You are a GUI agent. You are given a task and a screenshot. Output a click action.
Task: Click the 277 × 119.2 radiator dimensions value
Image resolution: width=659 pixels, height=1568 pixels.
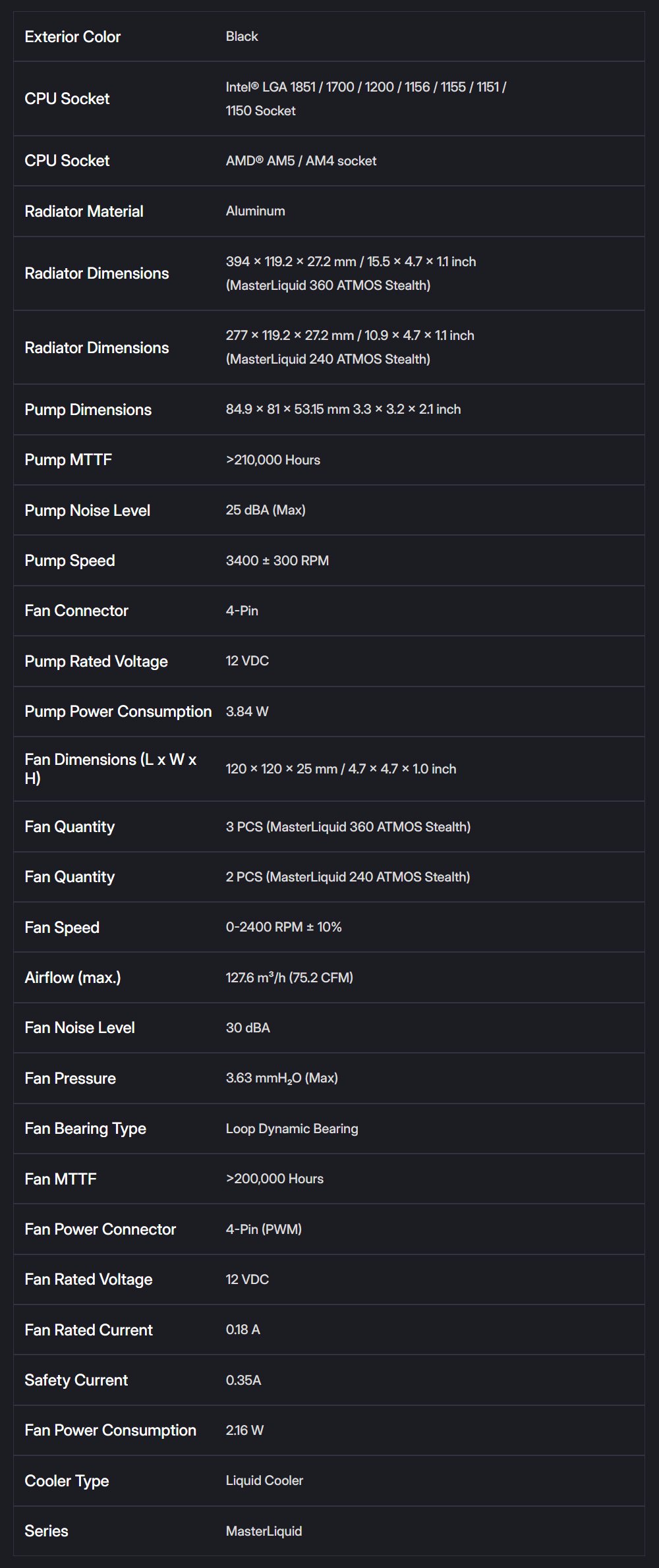[x=350, y=347]
